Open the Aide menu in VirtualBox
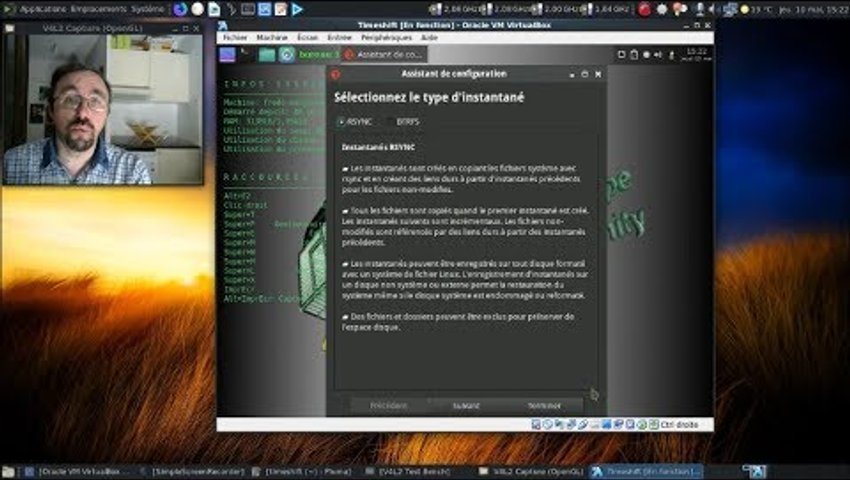 tap(429, 37)
